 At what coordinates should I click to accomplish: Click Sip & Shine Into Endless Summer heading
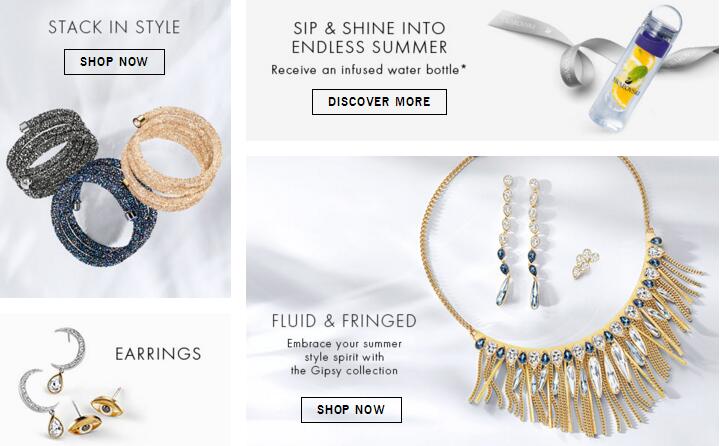369,37
